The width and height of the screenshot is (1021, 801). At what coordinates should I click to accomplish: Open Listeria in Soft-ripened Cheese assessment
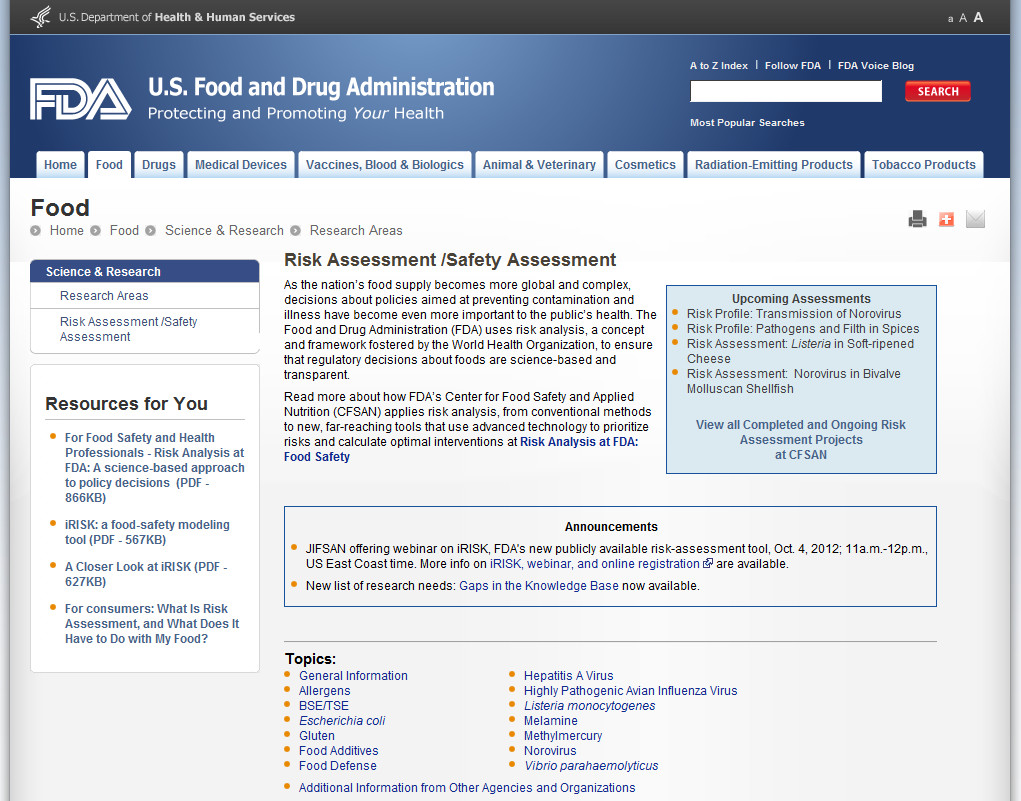click(800, 351)
